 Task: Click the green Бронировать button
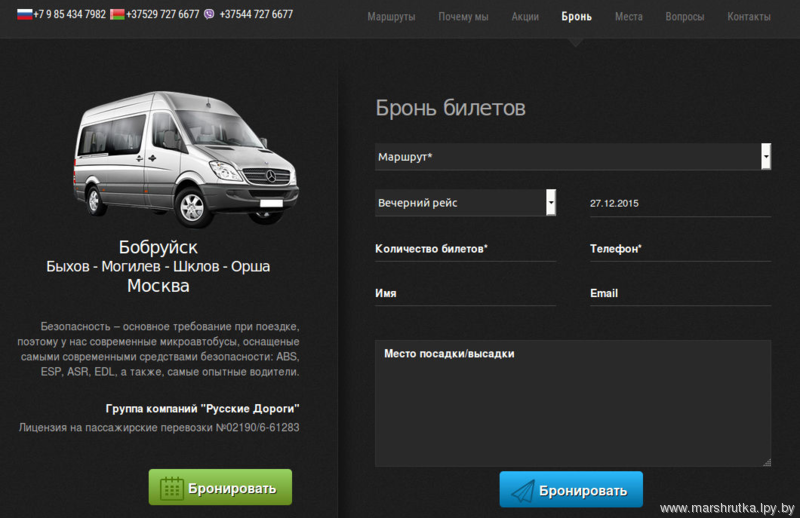pos(220,487)
